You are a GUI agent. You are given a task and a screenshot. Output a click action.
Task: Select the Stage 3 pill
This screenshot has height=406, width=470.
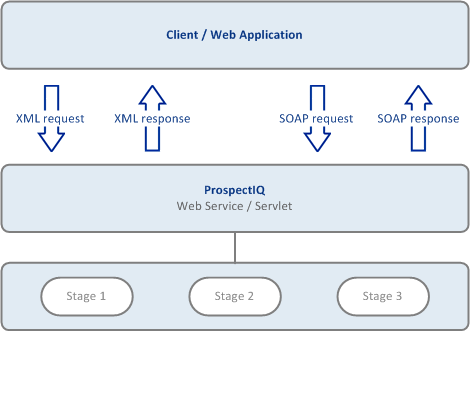[x=383, y=296]
